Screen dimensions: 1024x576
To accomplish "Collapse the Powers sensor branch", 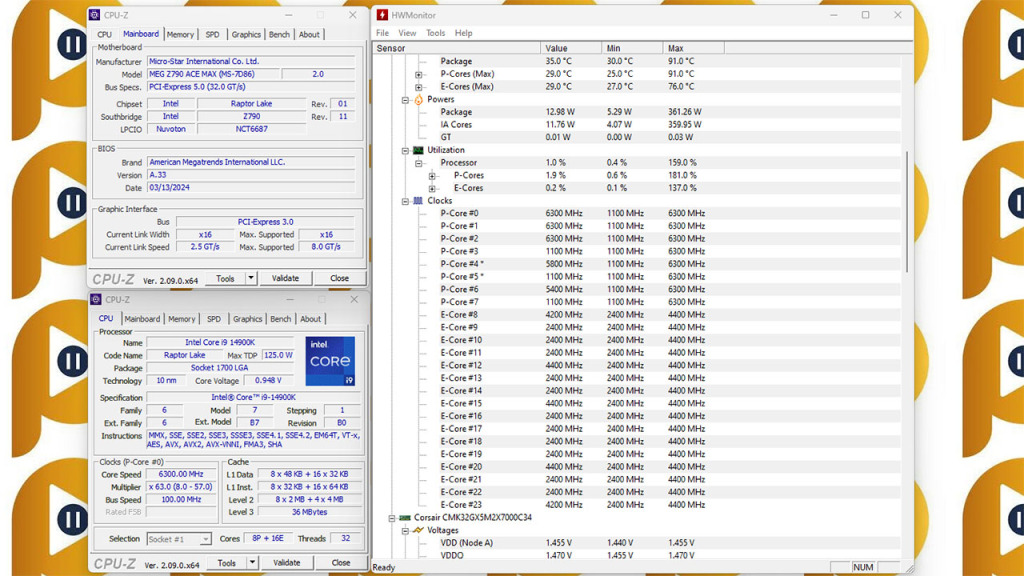I will click(405, 100).
